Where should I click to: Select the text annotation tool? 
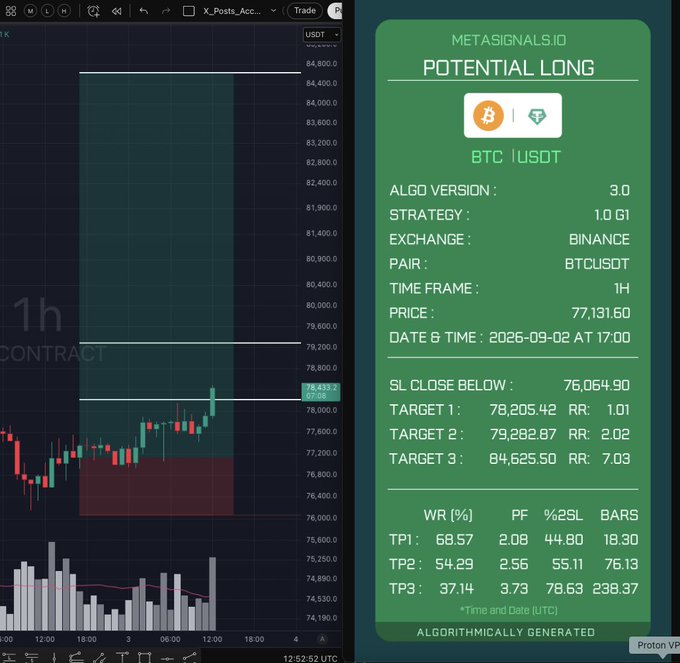(x=122, y=657)
